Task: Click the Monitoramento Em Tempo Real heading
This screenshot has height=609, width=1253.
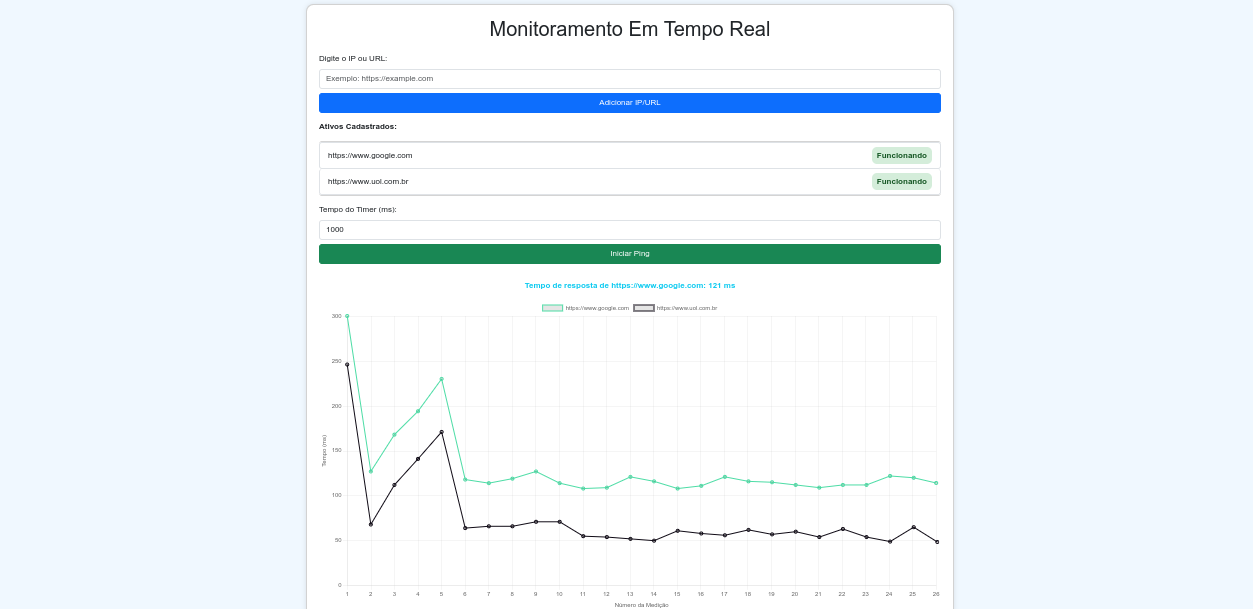Action: (x=629, y=29)
